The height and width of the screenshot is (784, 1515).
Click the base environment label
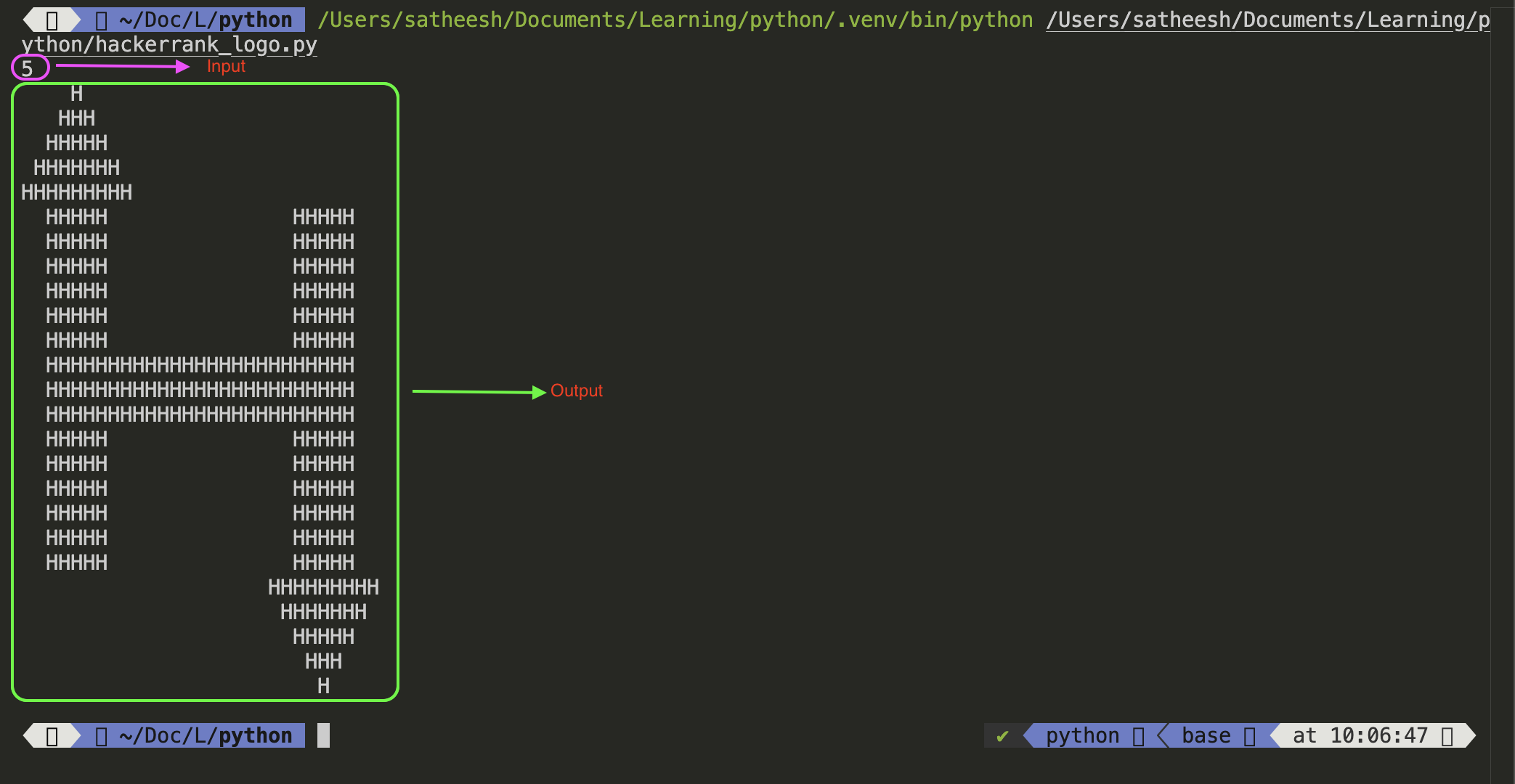coord(1206,736)
